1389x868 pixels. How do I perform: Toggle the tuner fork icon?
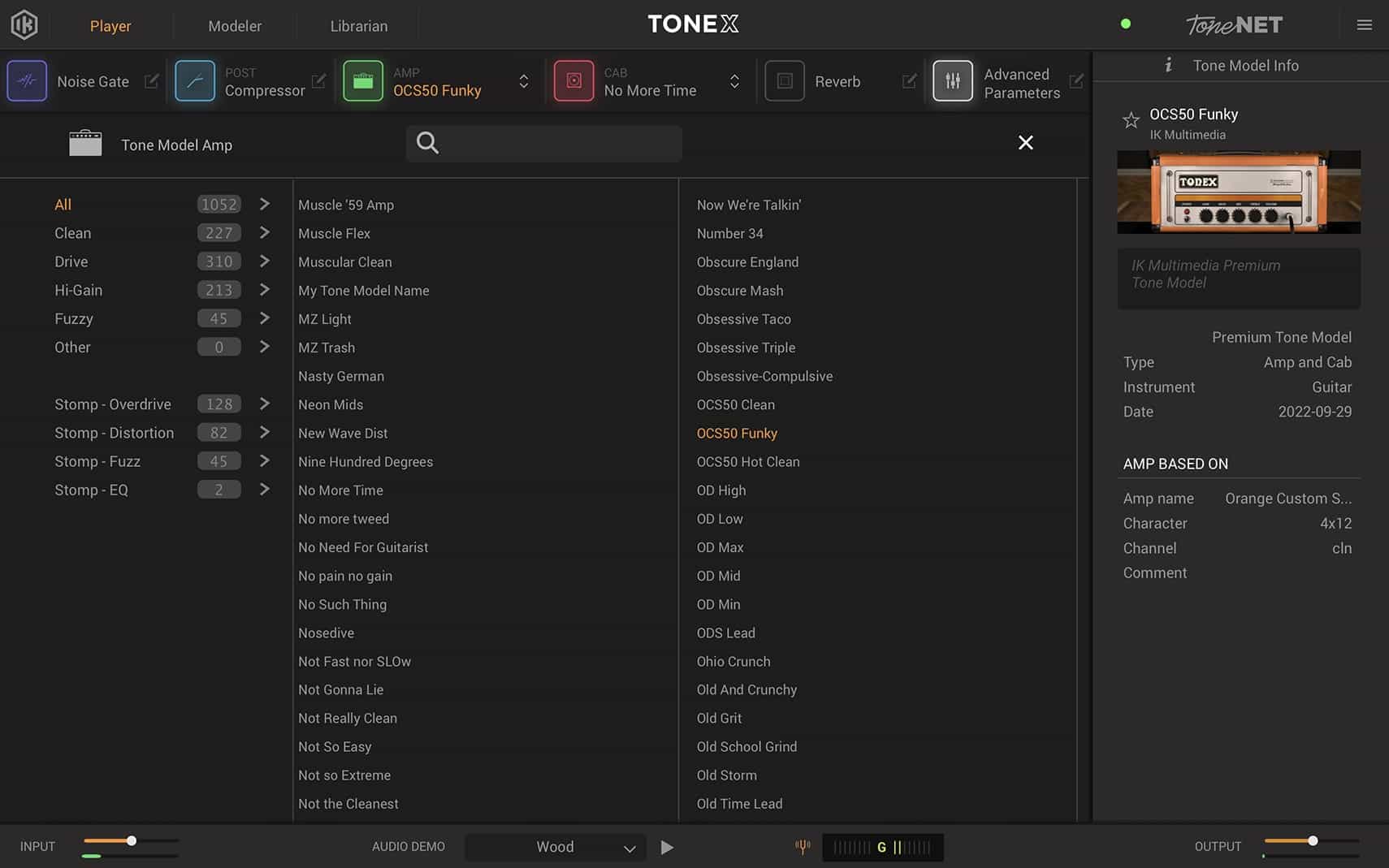pos(803,847)
